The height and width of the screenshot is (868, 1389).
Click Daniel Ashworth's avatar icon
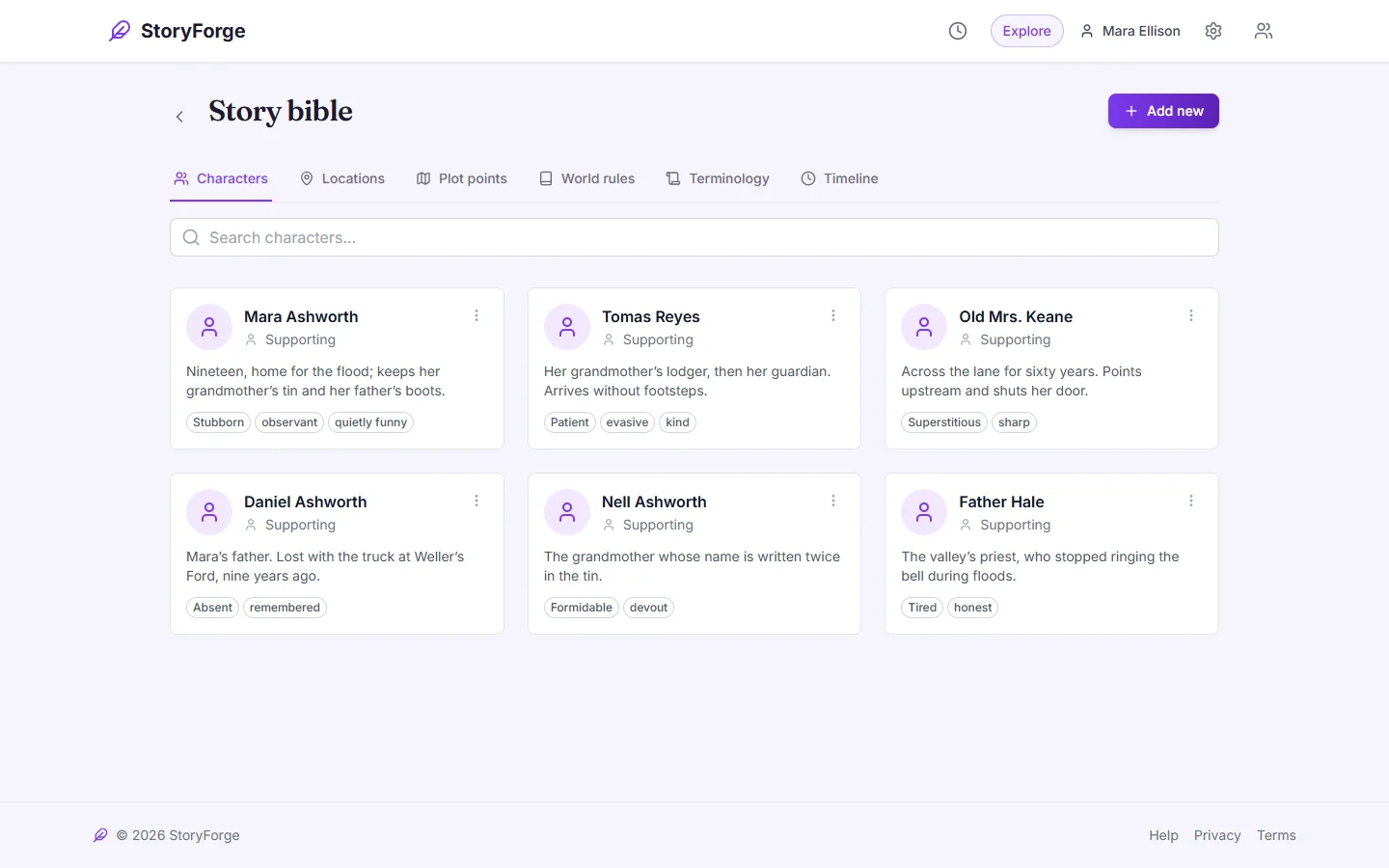(x=209, y=513)
